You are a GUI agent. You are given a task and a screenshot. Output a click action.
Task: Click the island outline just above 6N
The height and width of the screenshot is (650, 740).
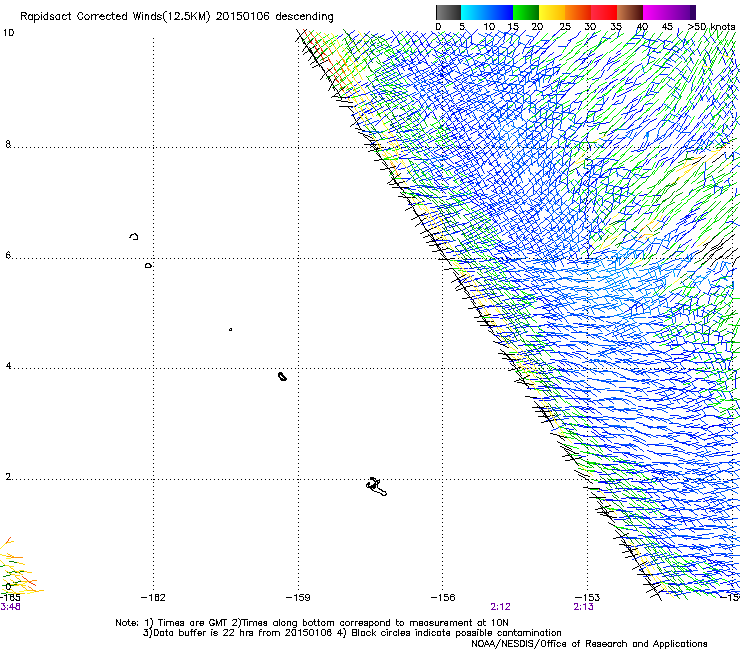(x=134, y=236)
